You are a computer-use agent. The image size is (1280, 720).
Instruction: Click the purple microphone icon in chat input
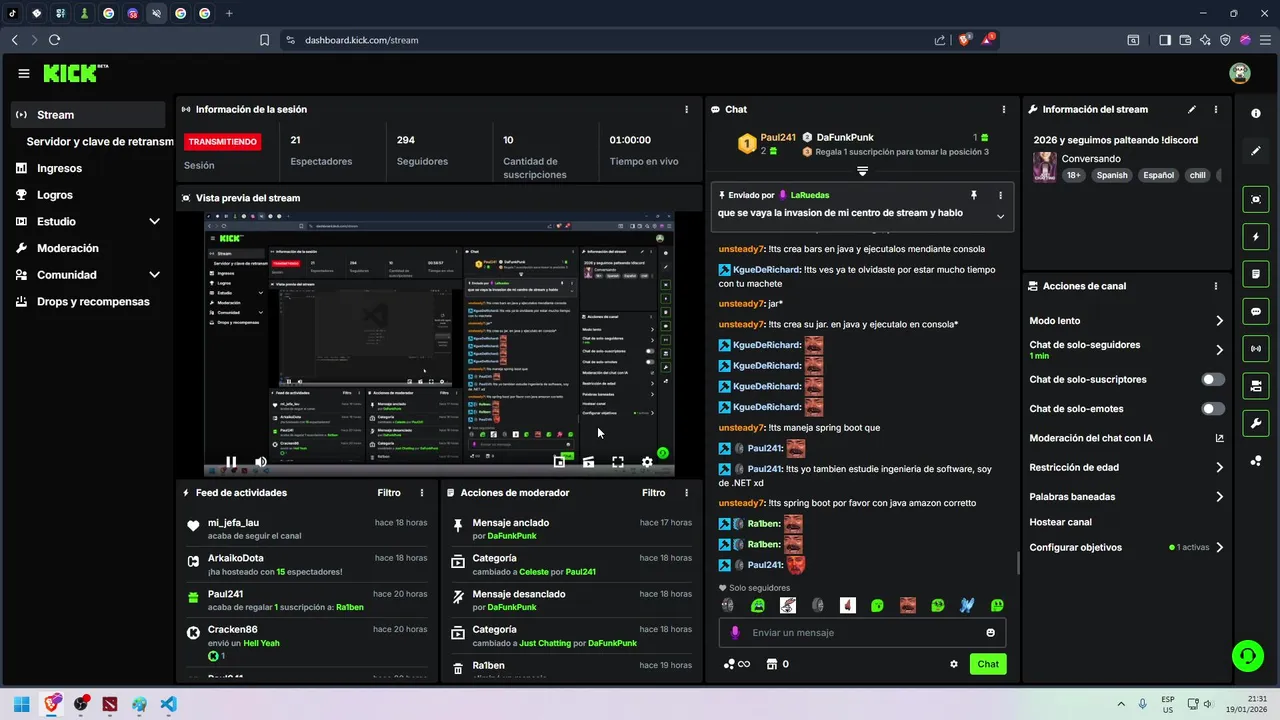735,633
